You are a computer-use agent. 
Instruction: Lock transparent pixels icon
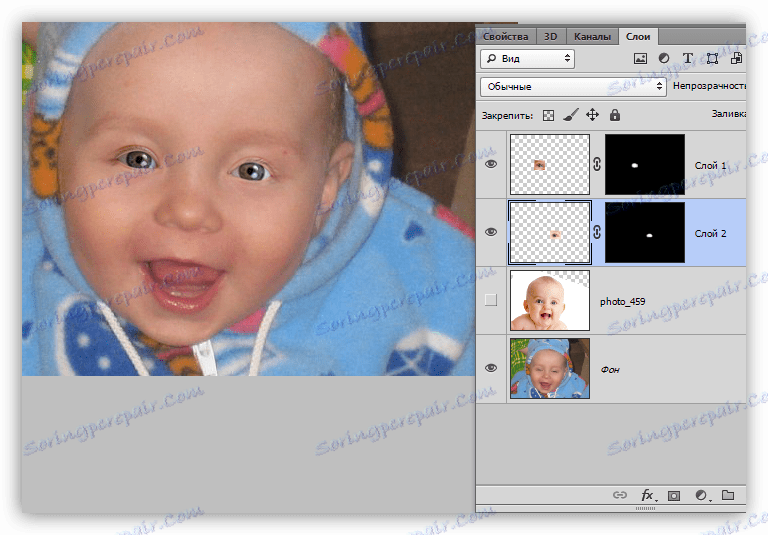point(549,116)
